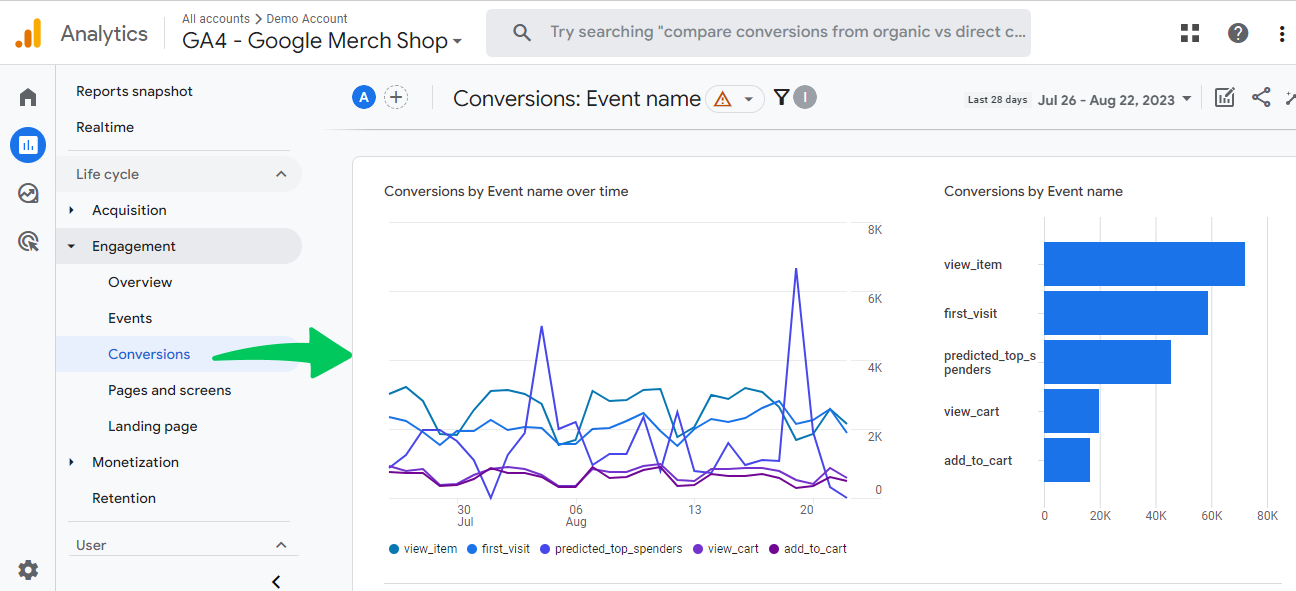Open Pages and screens report

pos(170,390)
